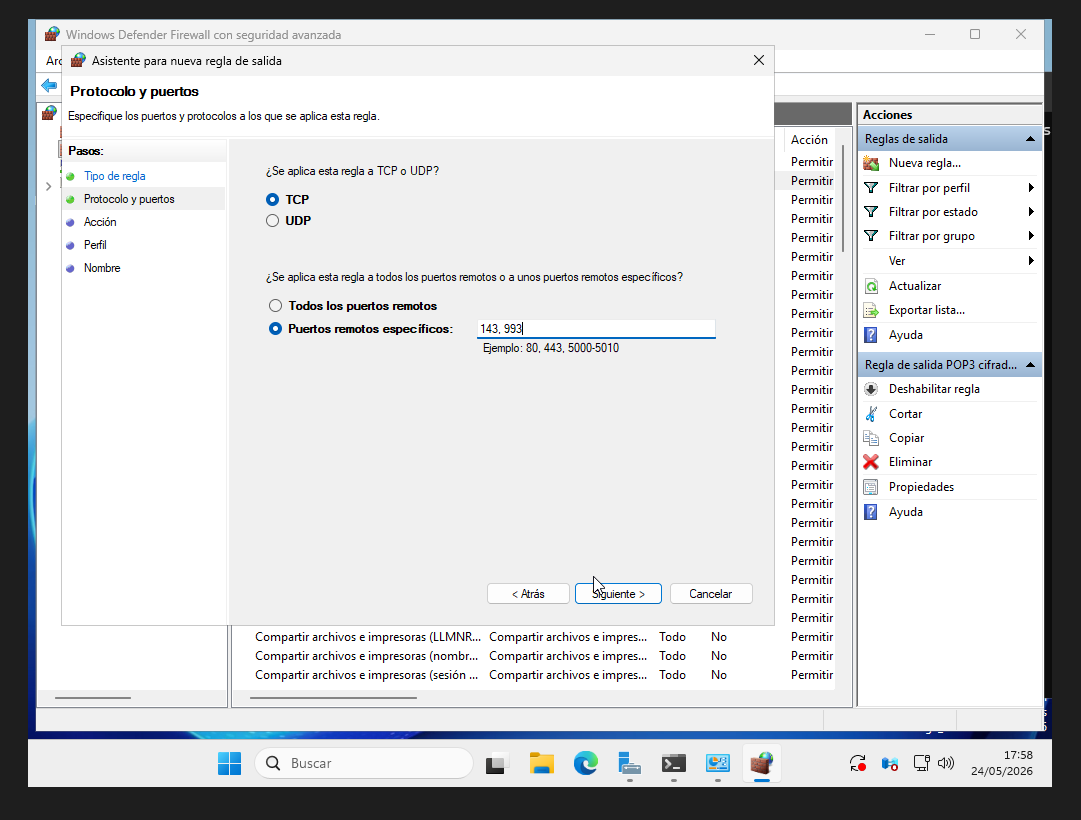Click the Propiedades action label
Viewport: 1081px width, 820px height.
pos(921,487)
